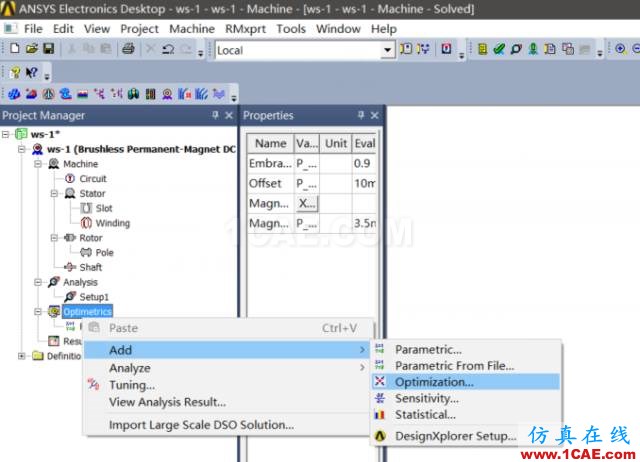Select the Circuit tree item
640x462 pixels.
click(93, 179)
